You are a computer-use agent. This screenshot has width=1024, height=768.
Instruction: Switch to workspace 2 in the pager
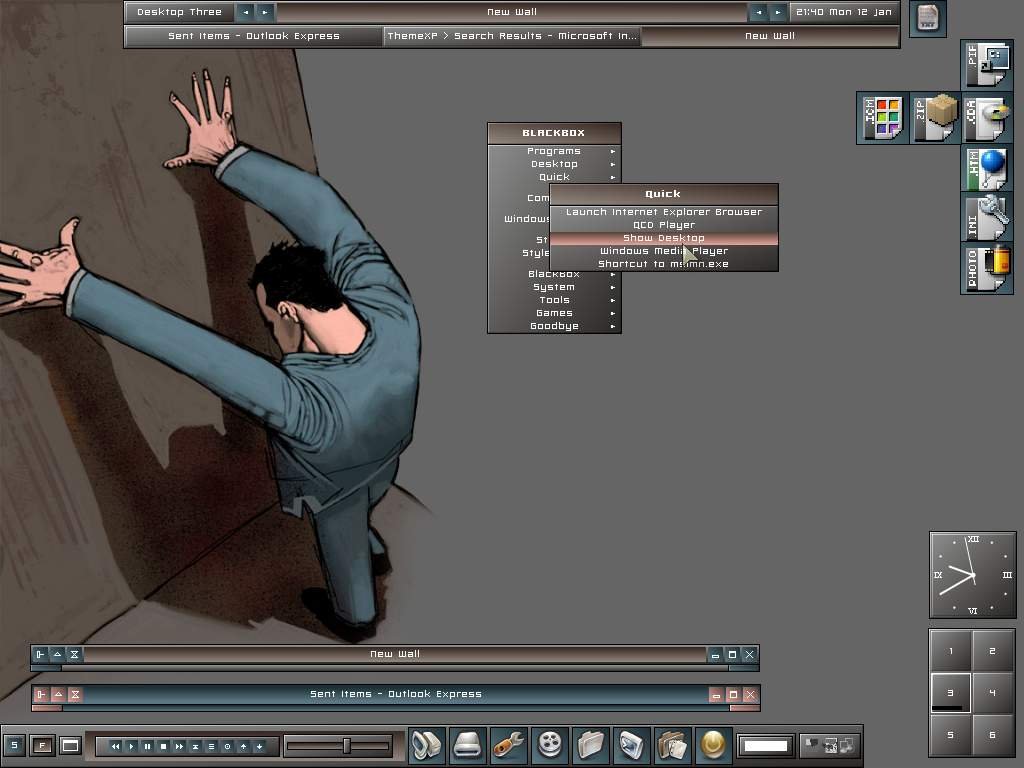pos(993,651)
